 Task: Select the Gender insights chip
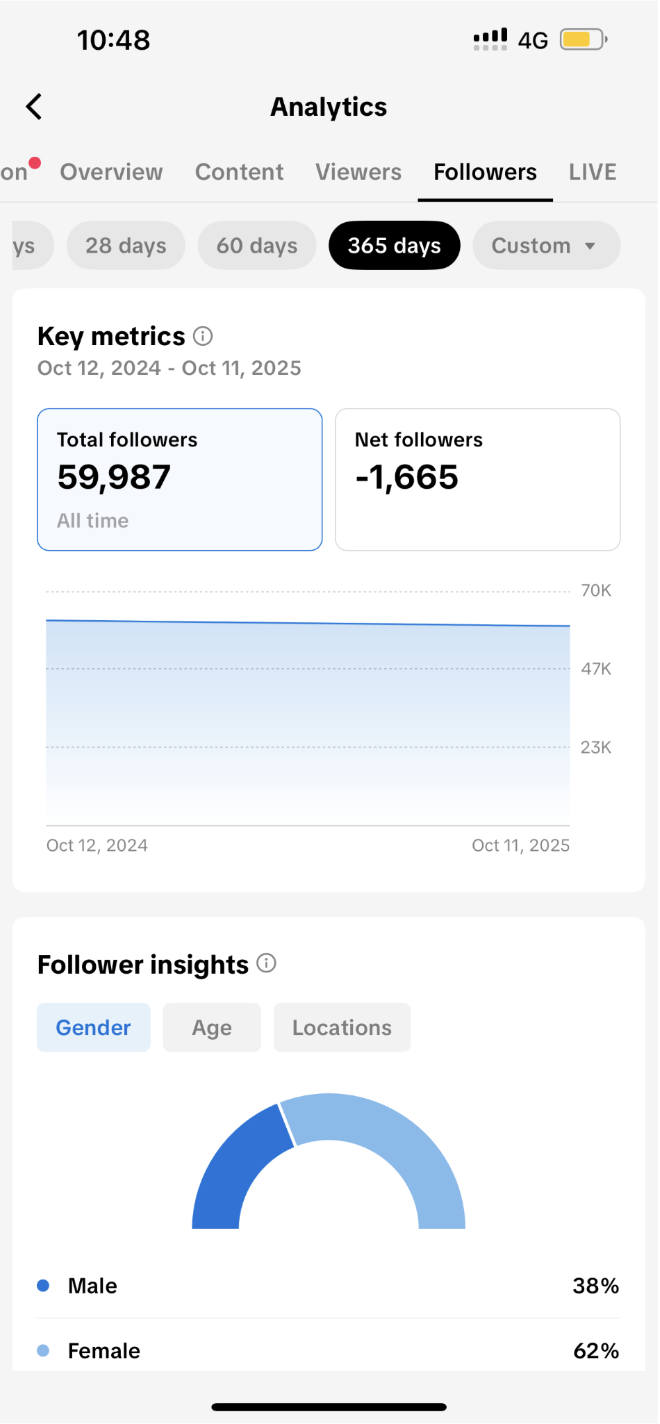point(94,1028)
